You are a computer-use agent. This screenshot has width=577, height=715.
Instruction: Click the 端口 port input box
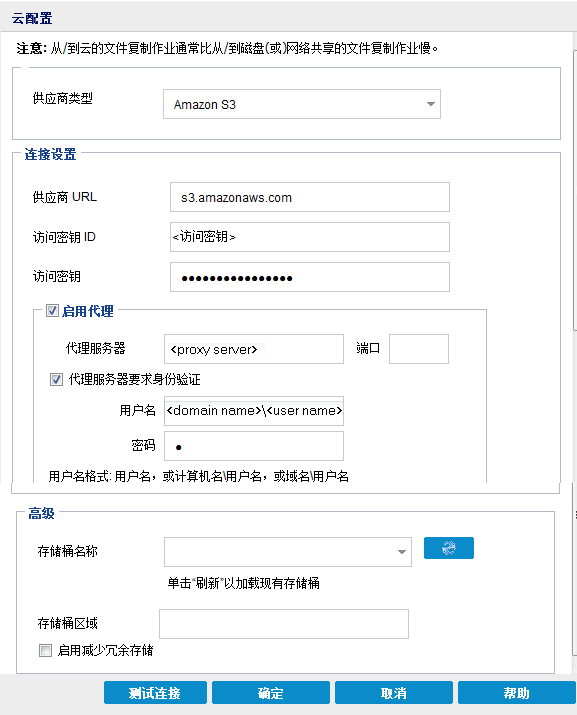pyautogui.click(x=419, y=349)
